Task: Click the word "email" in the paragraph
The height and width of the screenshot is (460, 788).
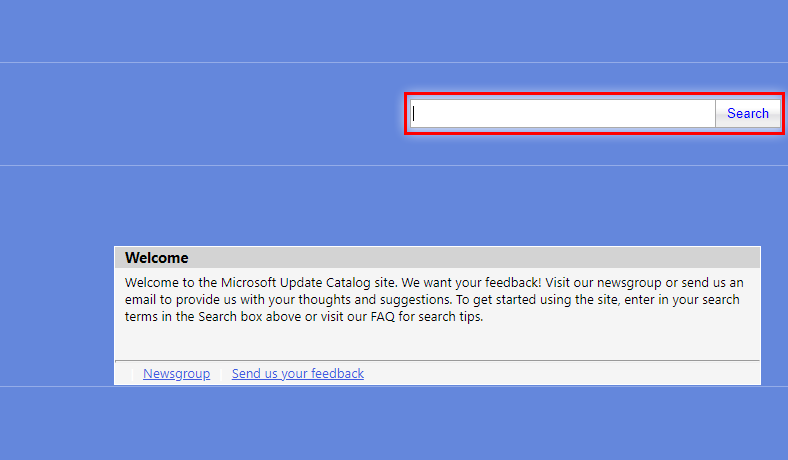Action: point(144,299)
